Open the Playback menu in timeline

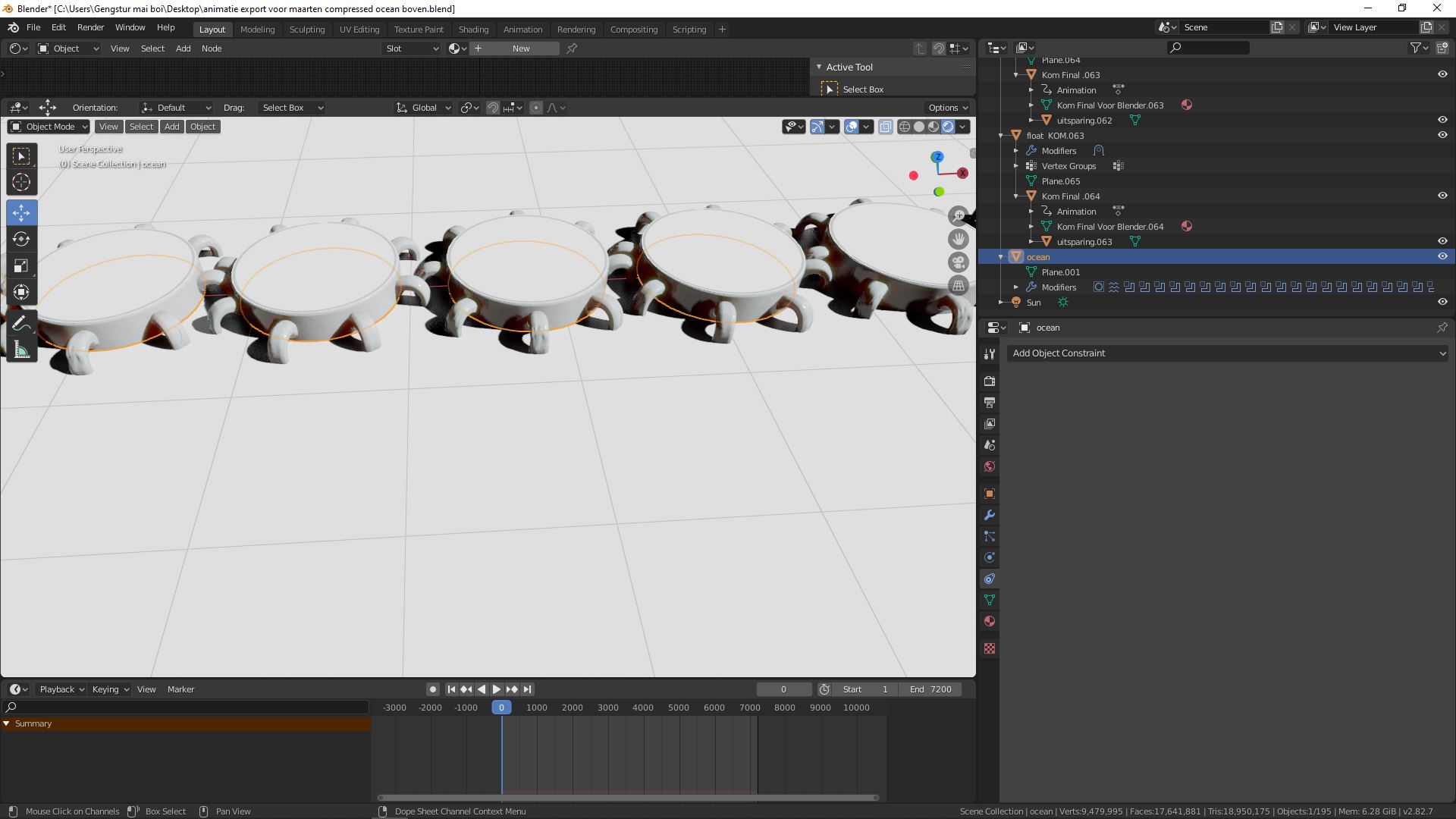click(61, 690)
